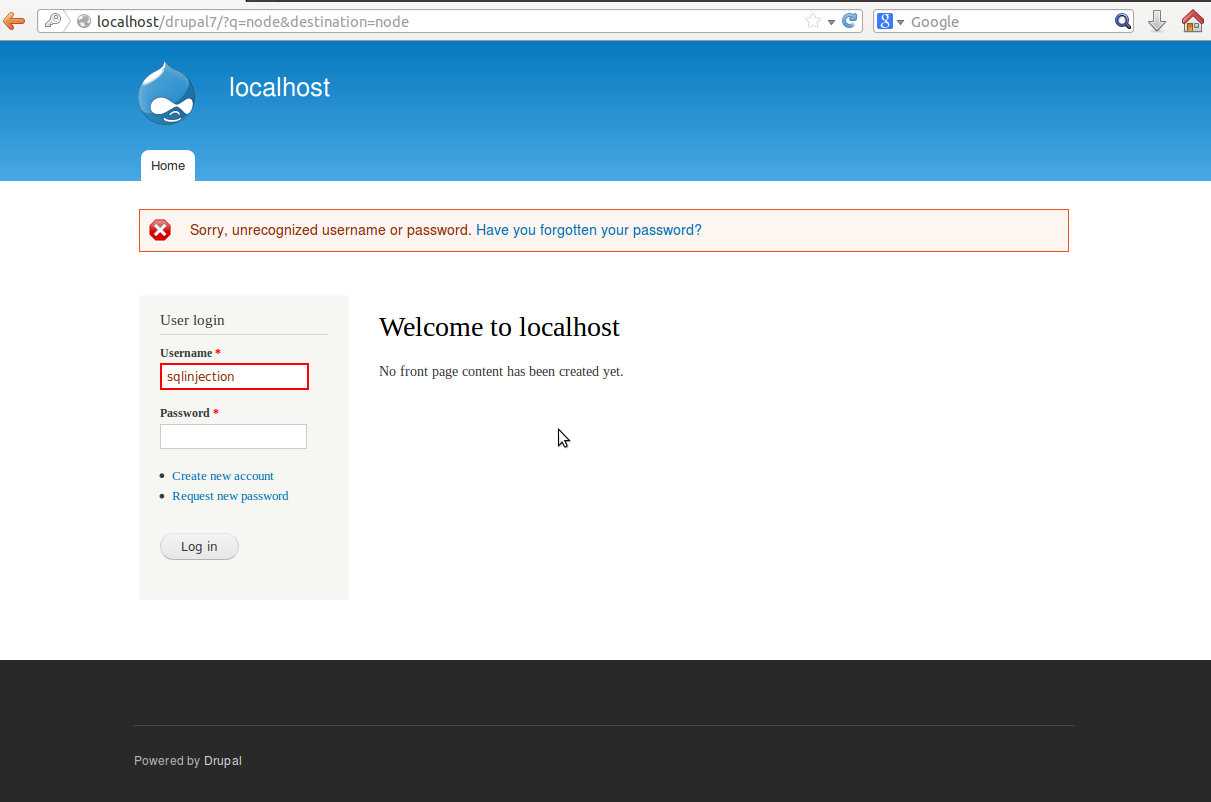Select the Home tab on the site navigation
This screenshot has width=1211, height=802.
click(x=167, y=165)
